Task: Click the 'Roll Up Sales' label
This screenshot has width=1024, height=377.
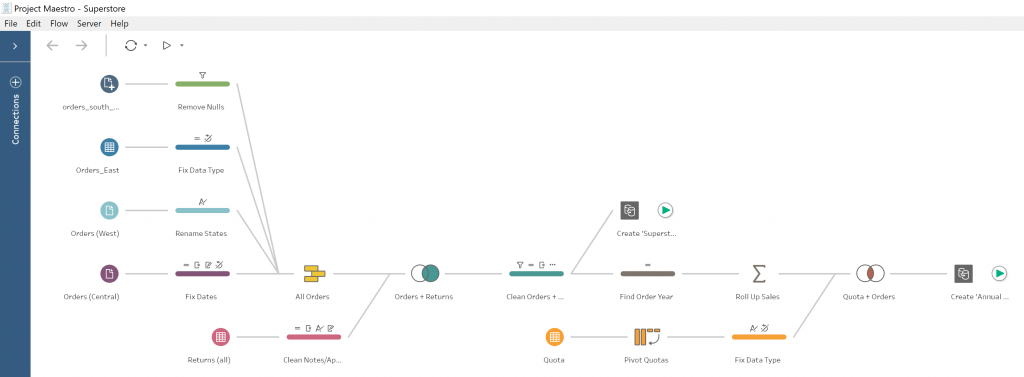Action: [x=758, y=297]
